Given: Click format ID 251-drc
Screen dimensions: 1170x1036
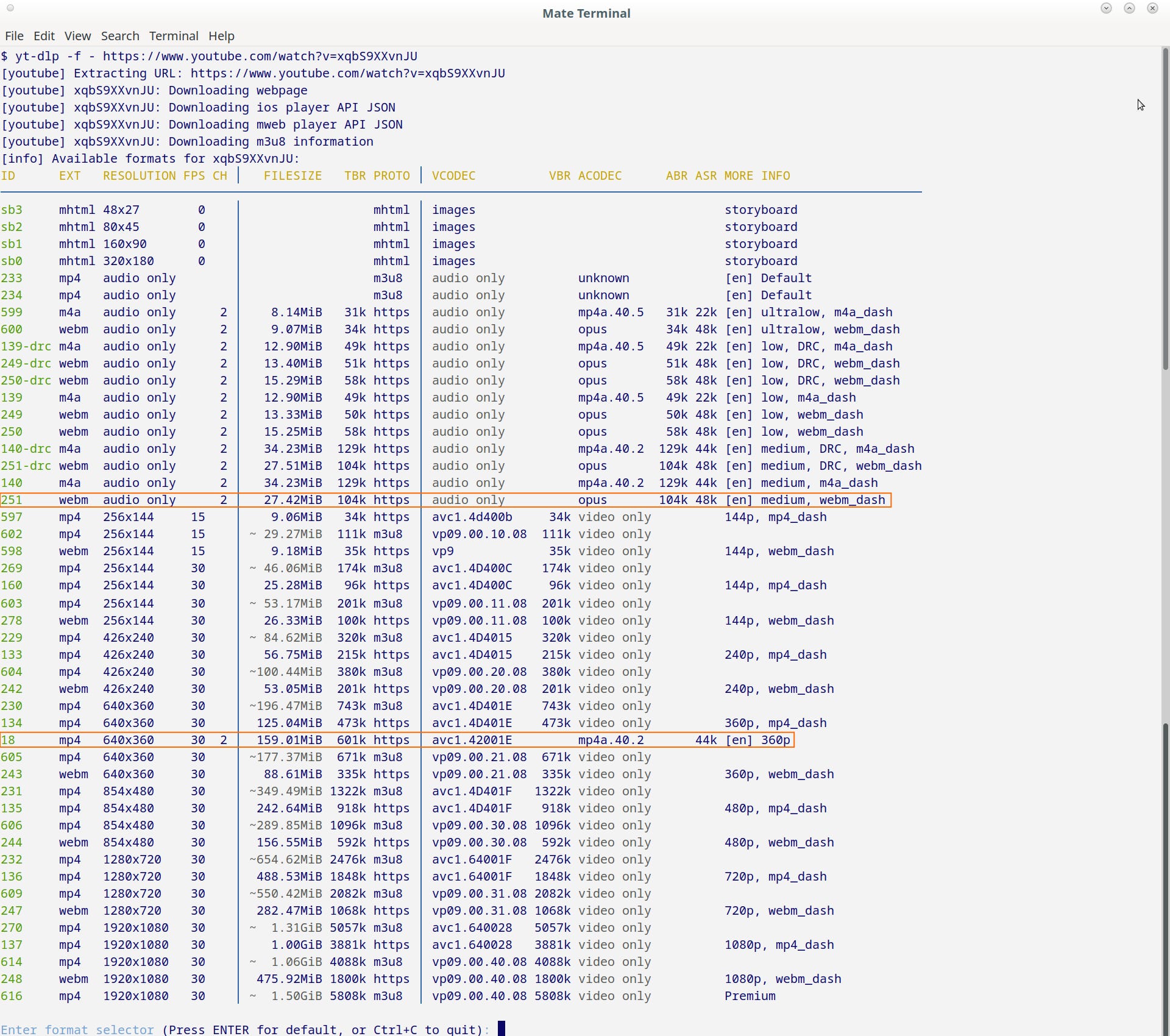Looking at the screenshot, I should click(26, 466).
